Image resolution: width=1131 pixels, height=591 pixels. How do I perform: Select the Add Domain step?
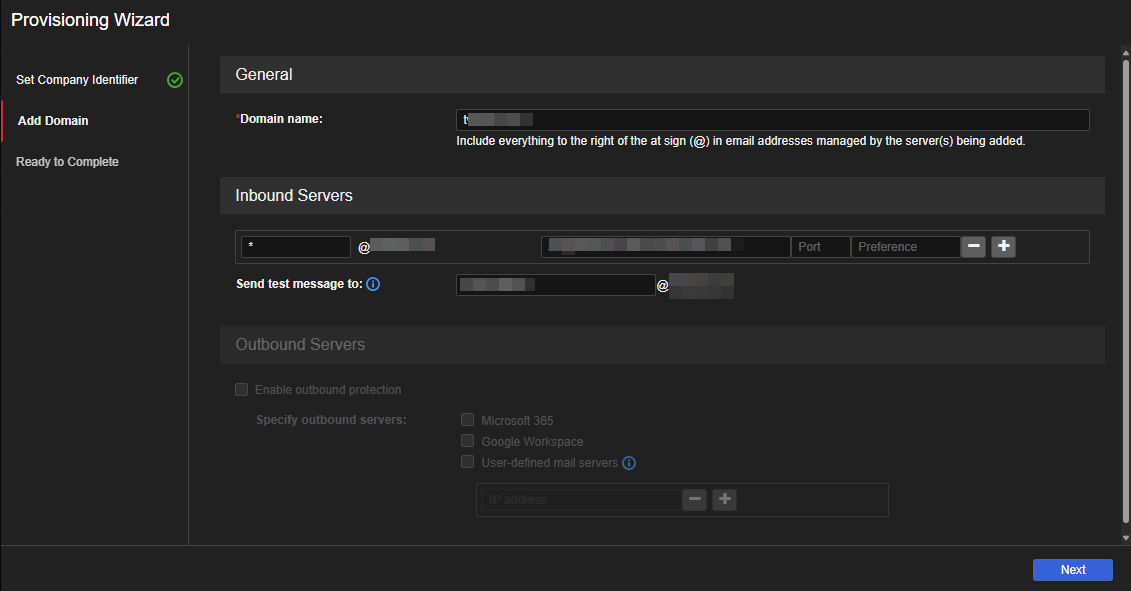click(x=53, y=121)
